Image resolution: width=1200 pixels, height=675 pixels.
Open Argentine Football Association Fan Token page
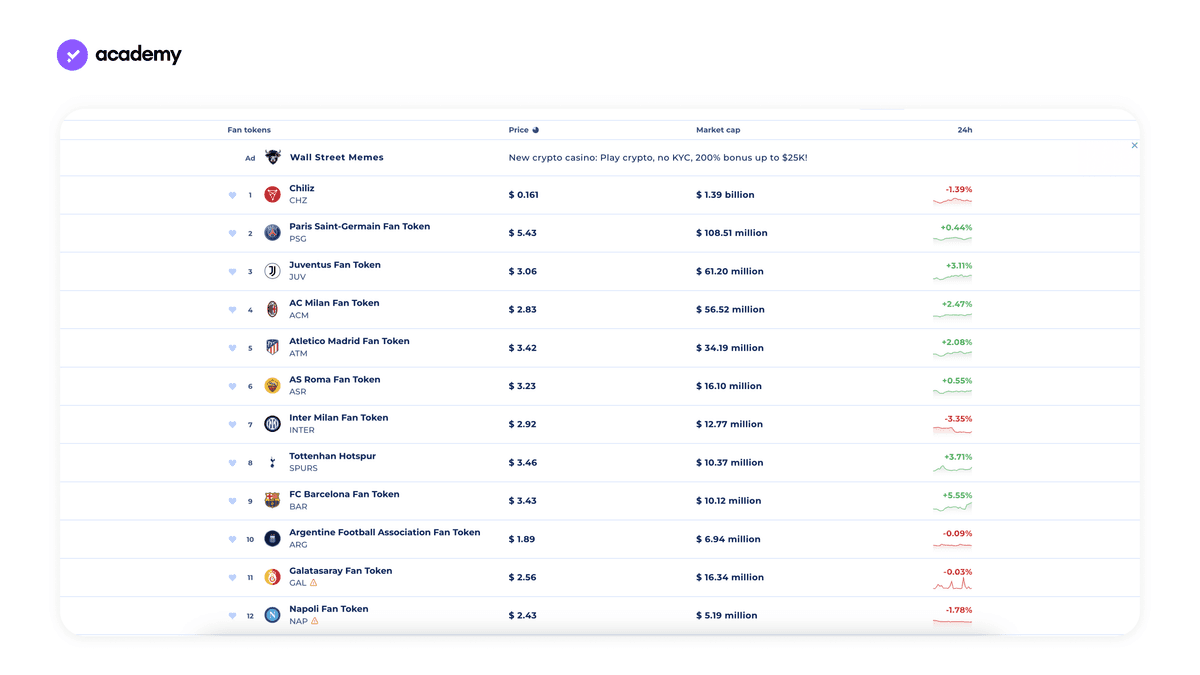385,532
